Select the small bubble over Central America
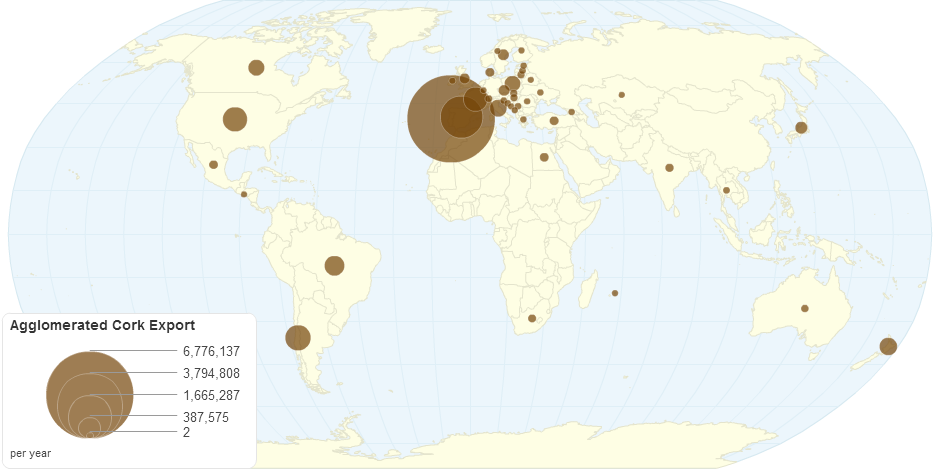Image resolution: width=940 pixels, height=469 pixels. [244, 194]
